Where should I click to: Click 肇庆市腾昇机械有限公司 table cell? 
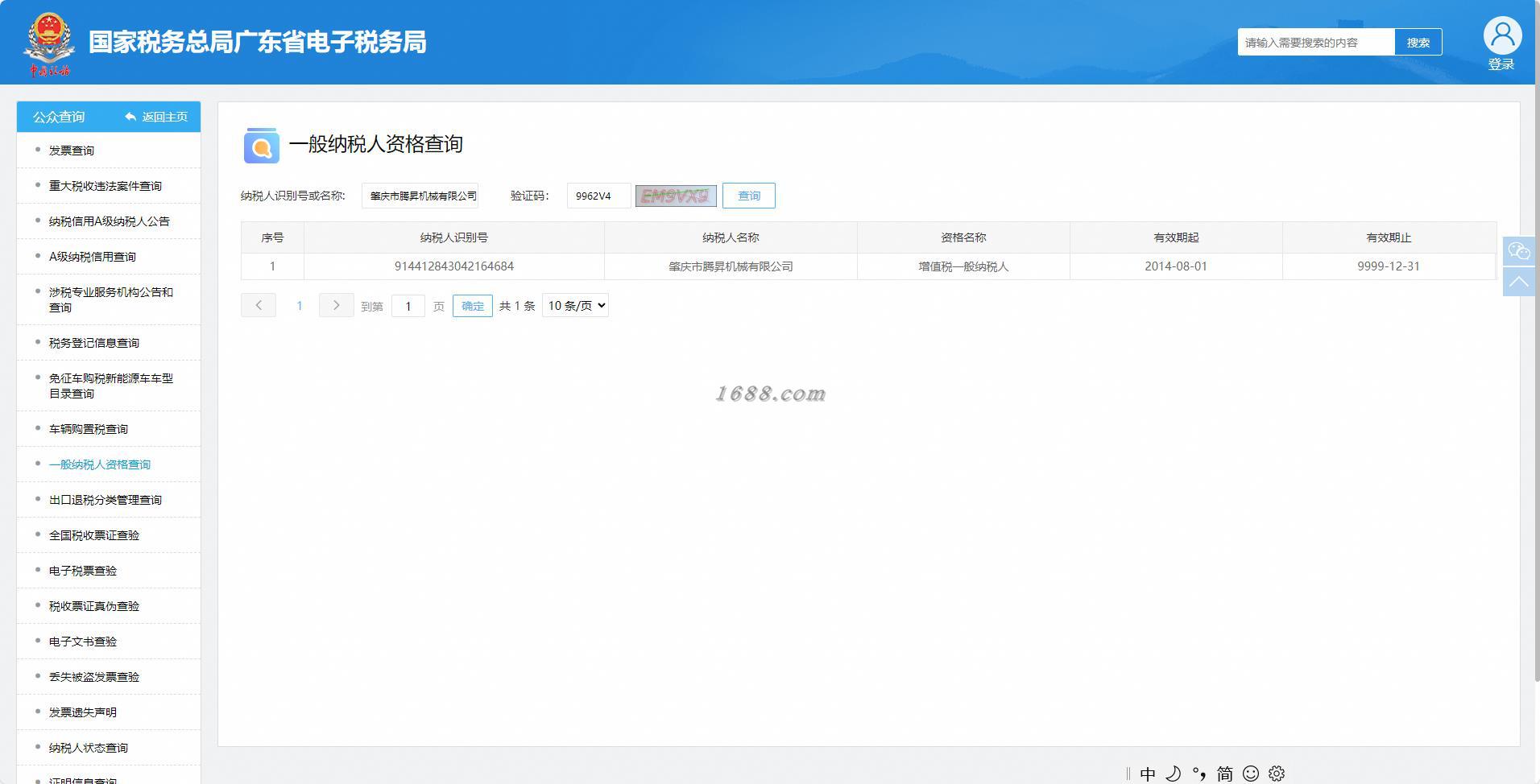pos(731,266)
